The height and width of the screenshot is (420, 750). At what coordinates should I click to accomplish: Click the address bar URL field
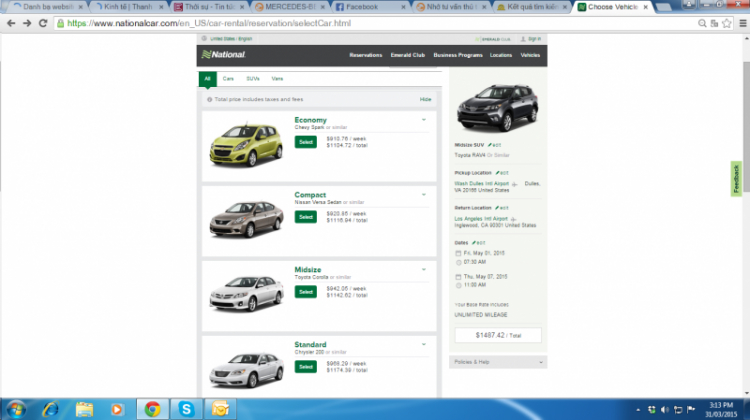pyautogui.click(x=373, y=23)
